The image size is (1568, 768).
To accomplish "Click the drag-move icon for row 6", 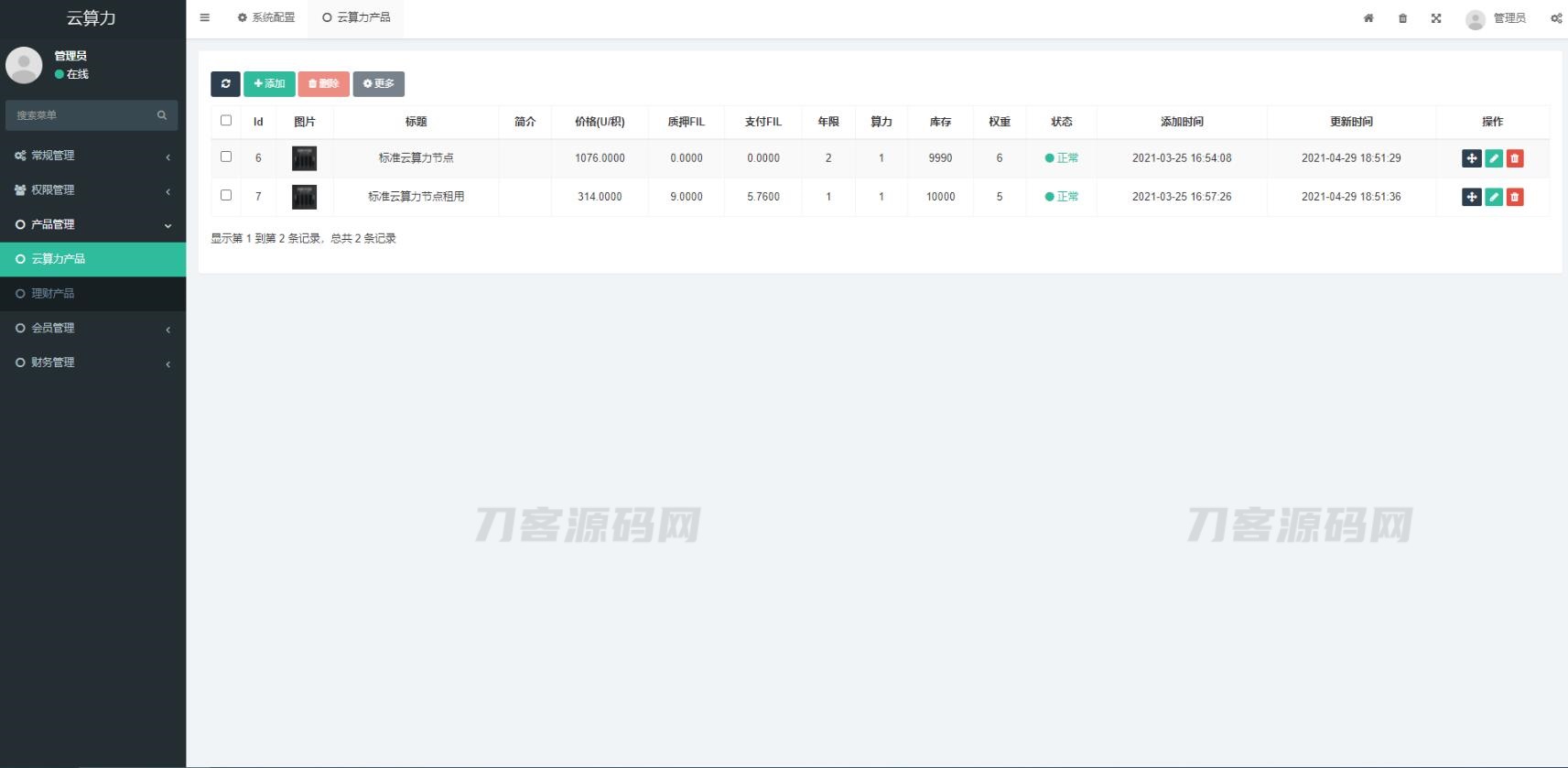I will click(x=1471, y=158).
